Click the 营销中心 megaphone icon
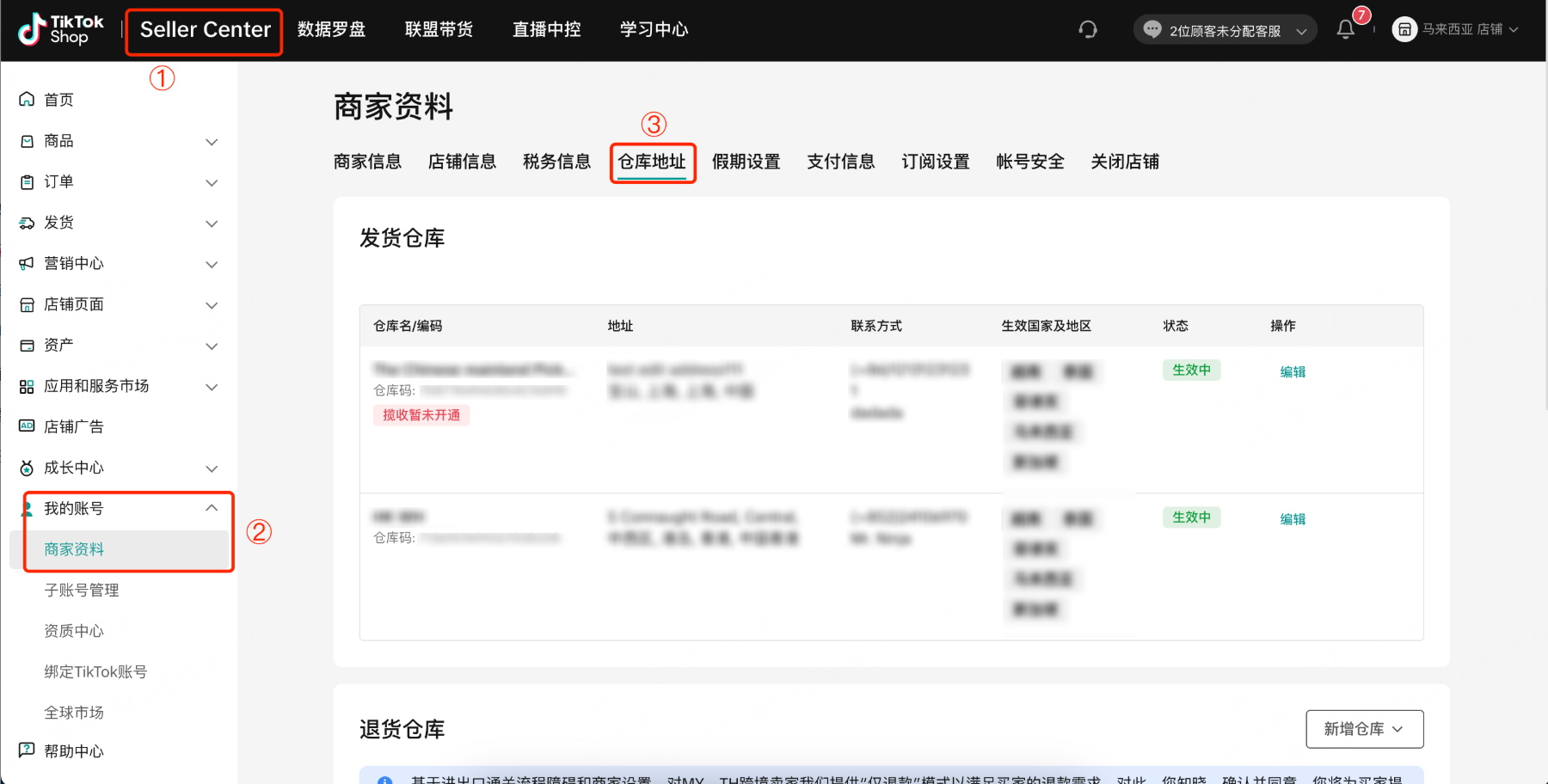This screenshot has height=784, width=1548. (27, 263)
